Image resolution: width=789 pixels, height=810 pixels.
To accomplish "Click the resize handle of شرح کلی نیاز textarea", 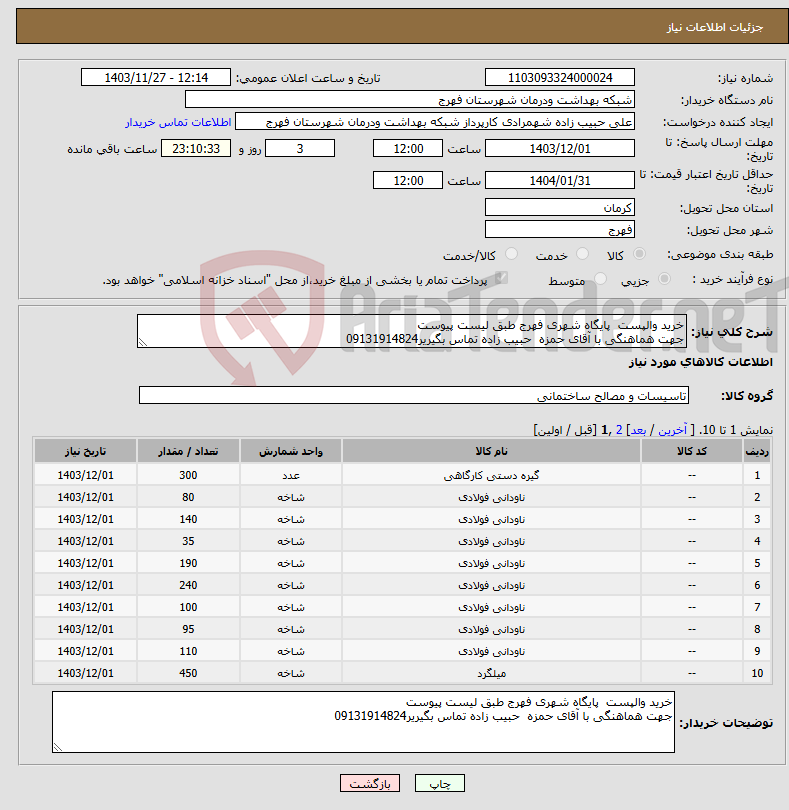I will (143, 342).
